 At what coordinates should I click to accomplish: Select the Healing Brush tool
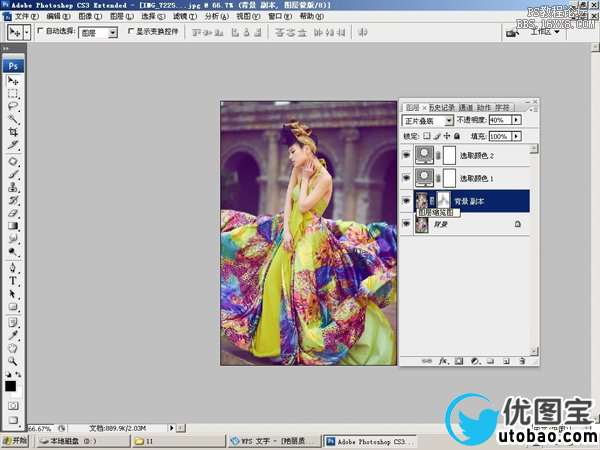(x=13, y=161)
